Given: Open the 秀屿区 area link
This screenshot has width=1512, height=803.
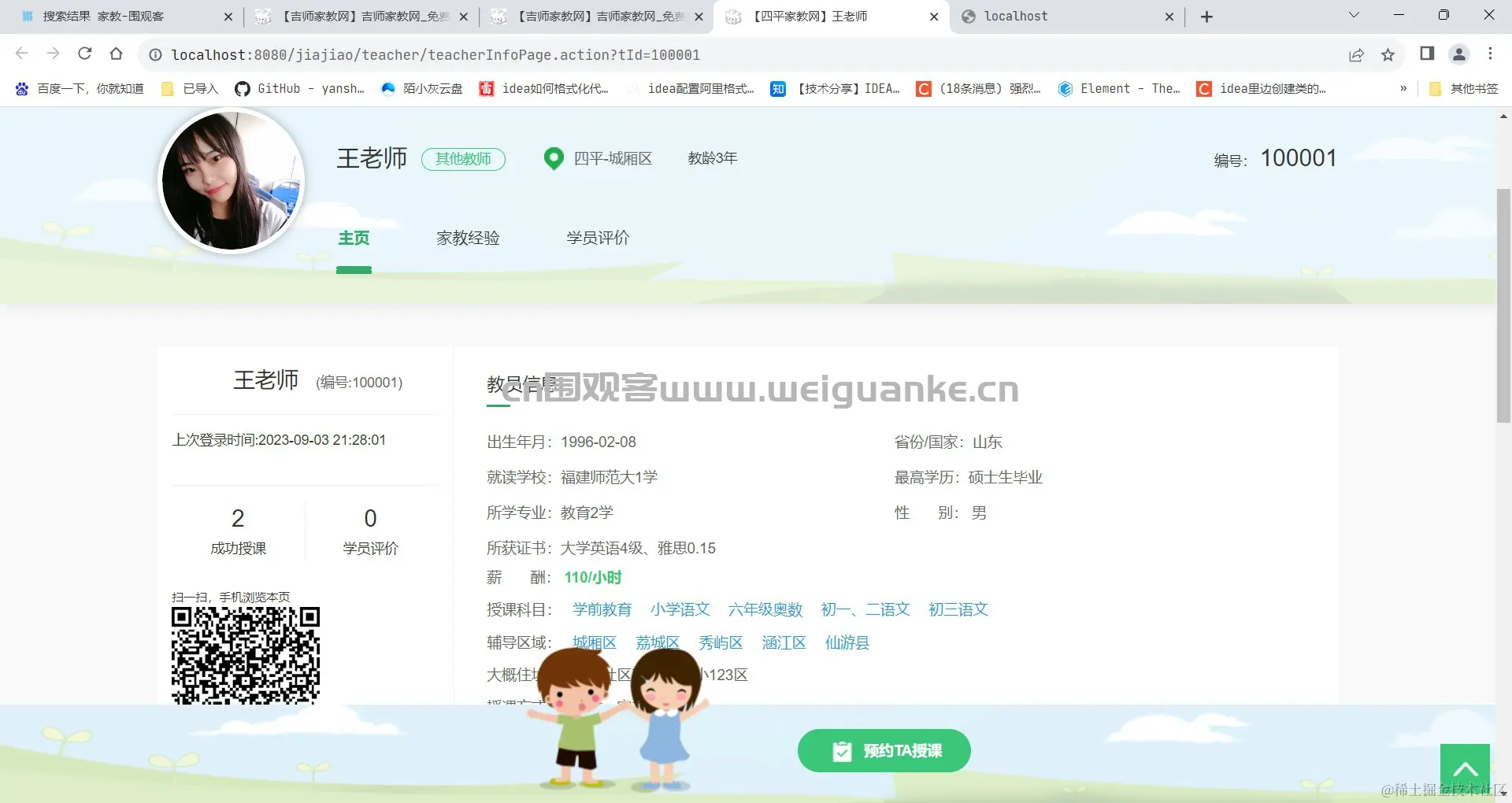Looking at the screenshot, I should [721, 643].
